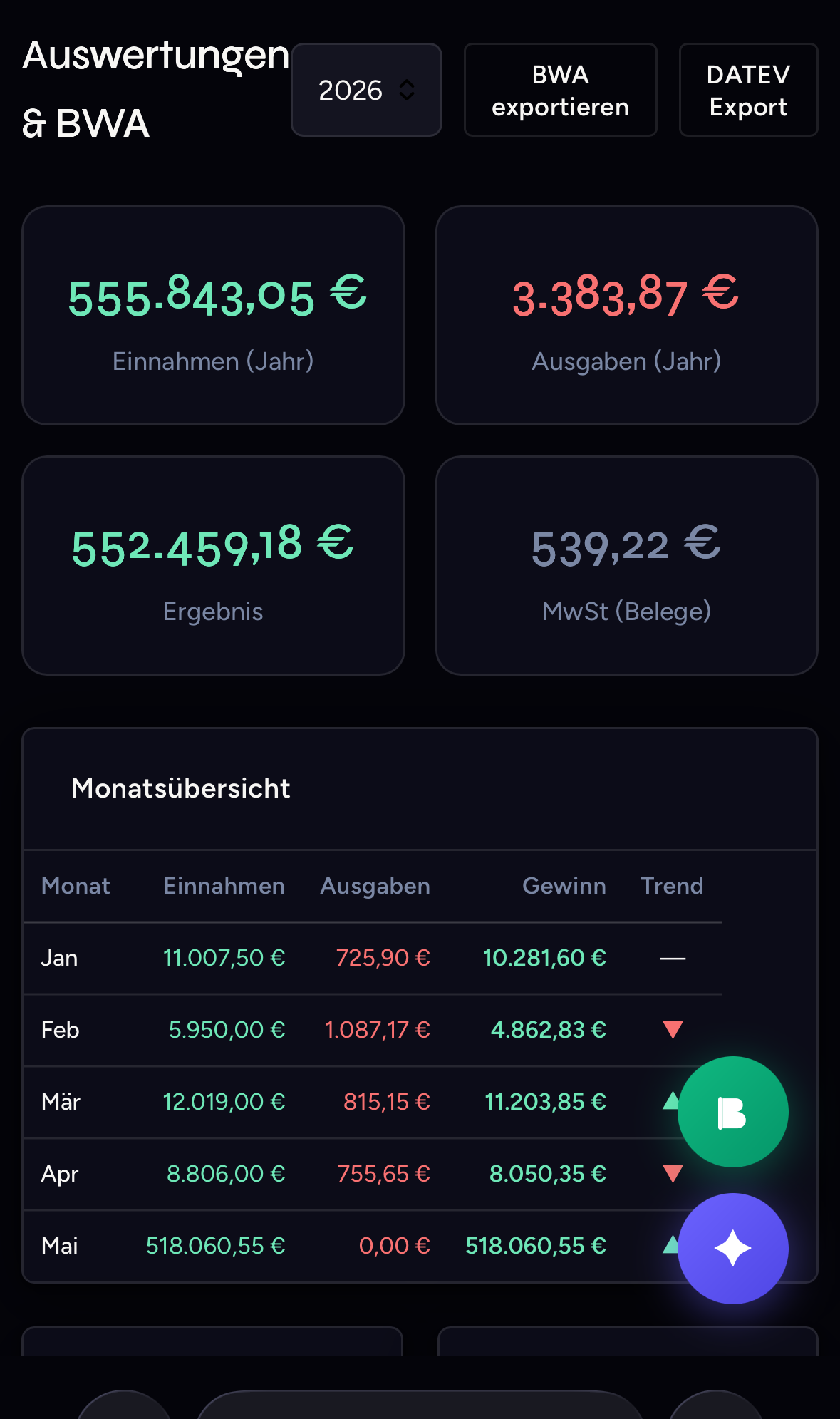This screenshot has width=840, height=1419.
Task: Click Apr profit 8.050,35 €
Action: 548,1174
